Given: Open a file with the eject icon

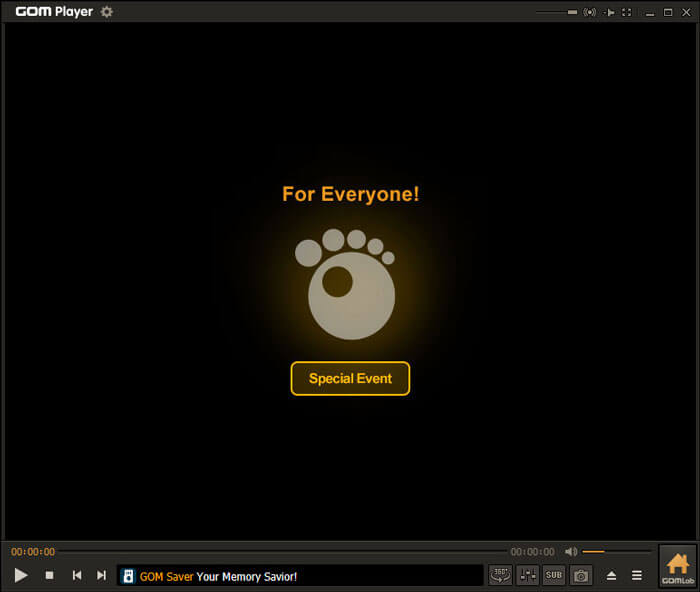Looking at the screenshot, I should click(612, 575).
